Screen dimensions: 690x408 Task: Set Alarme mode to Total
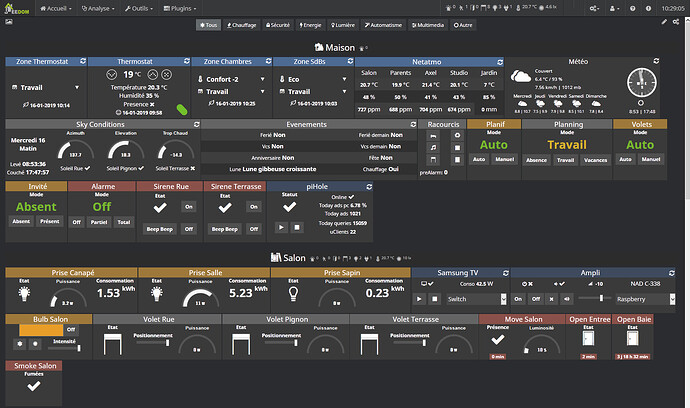click(x=124, y=222)
